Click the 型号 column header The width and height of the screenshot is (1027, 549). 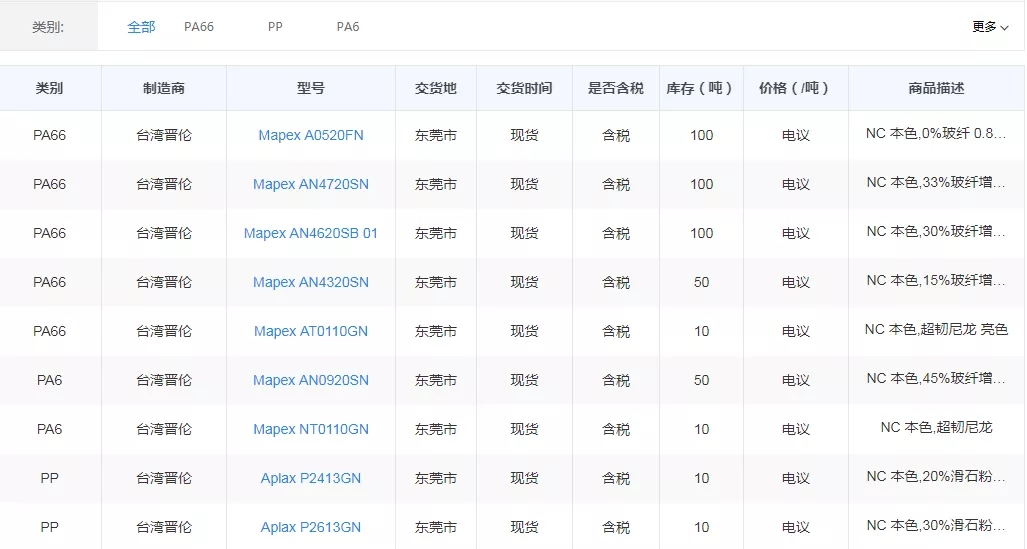(310, 88)
